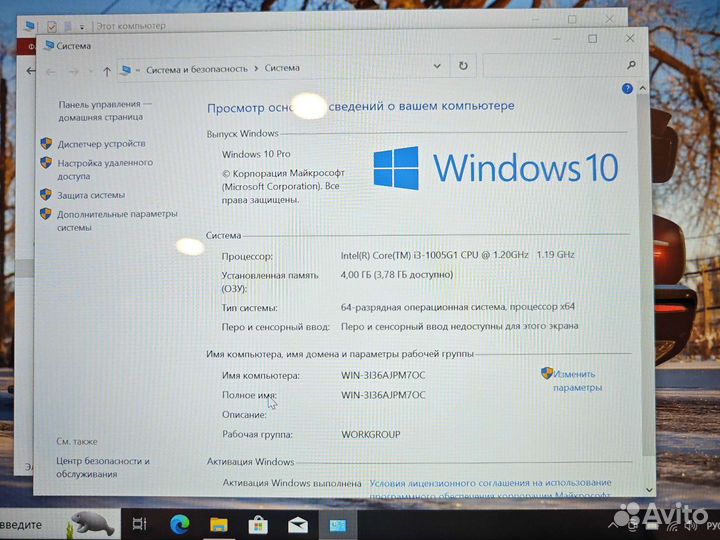
Task: Click WORKGROUP value text
Action: (371, 434)
